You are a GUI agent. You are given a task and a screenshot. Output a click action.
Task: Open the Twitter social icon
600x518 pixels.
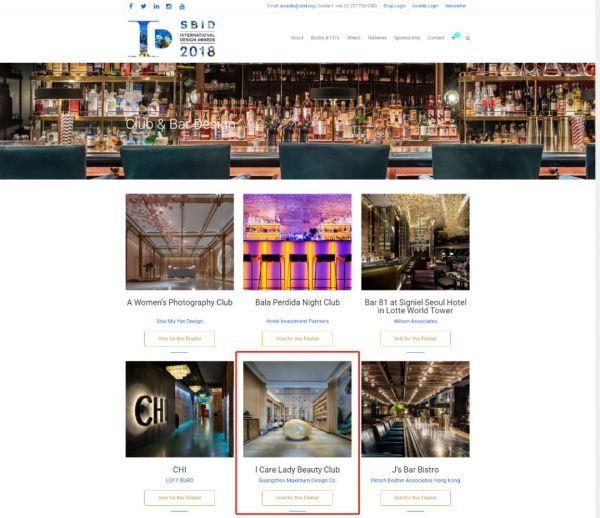143,6
